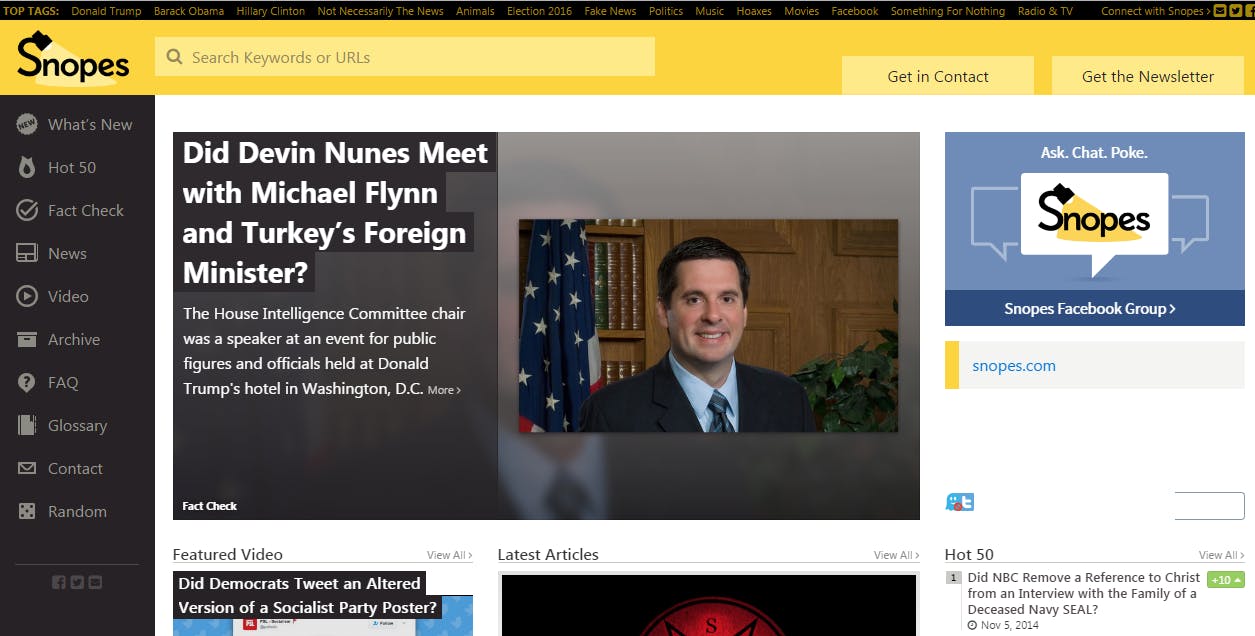Screen dimensions: 1255x636
Task: Open the Connect with Snopes link
Action: tap(1156, 11)
